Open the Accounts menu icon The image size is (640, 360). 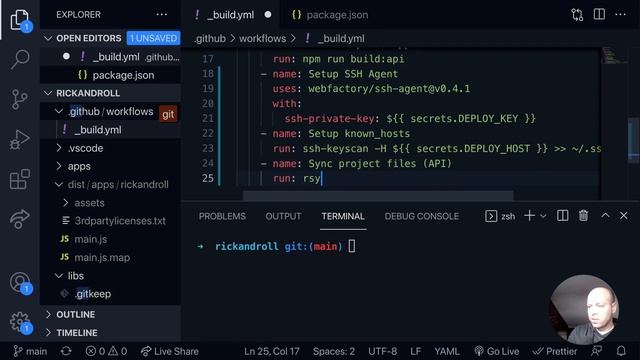pos(20,282)
